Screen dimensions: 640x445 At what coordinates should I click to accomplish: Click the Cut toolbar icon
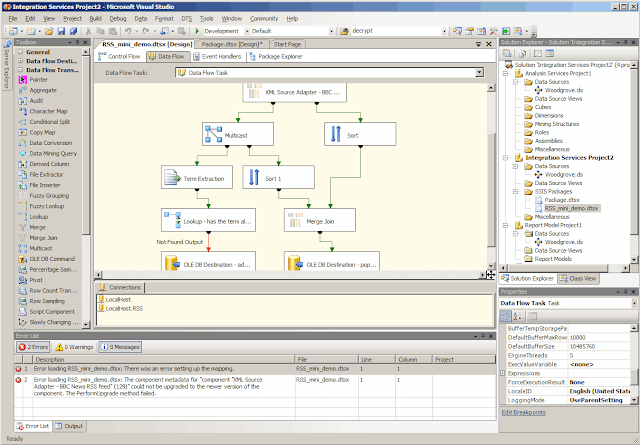pyautogui.click(x=88, y=31)
